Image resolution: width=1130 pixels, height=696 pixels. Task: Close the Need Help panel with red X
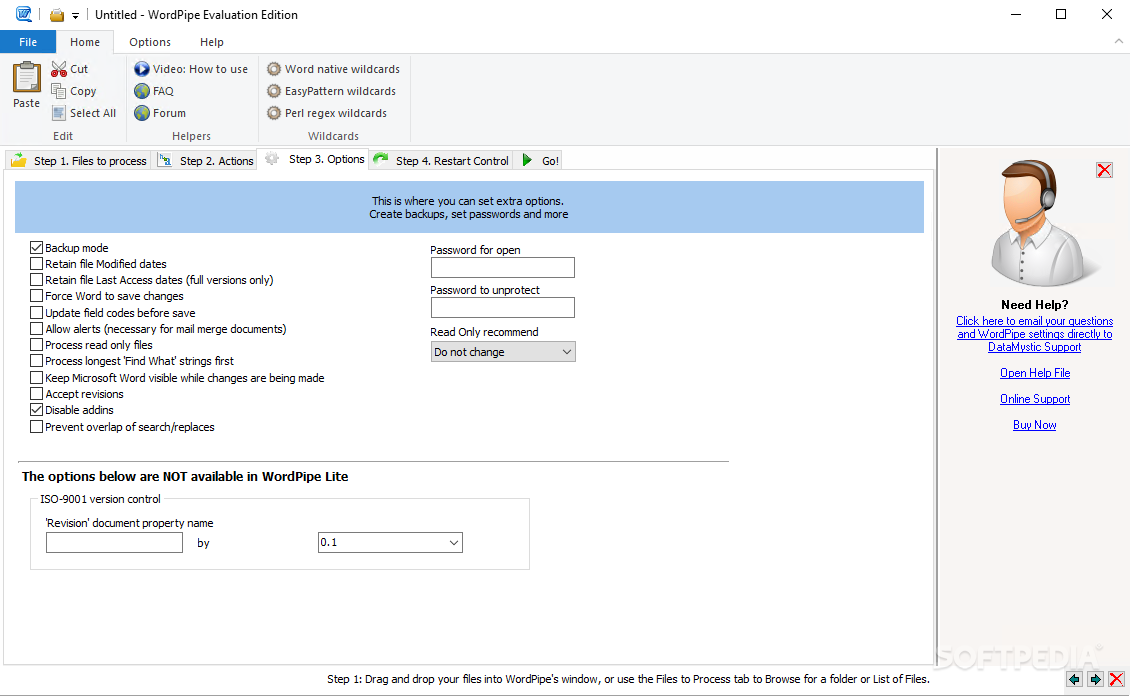click(1104, 170)
